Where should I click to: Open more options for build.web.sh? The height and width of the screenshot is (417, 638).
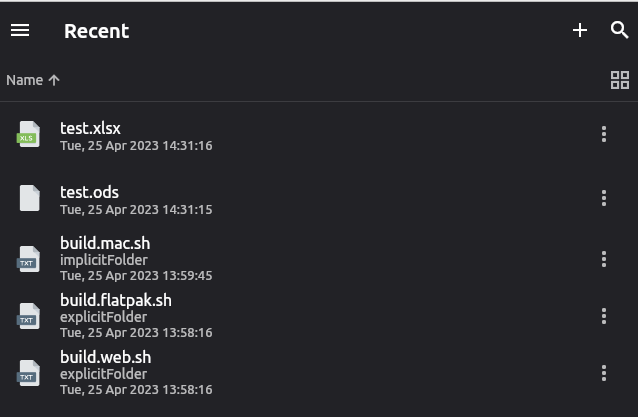point(604,373)
